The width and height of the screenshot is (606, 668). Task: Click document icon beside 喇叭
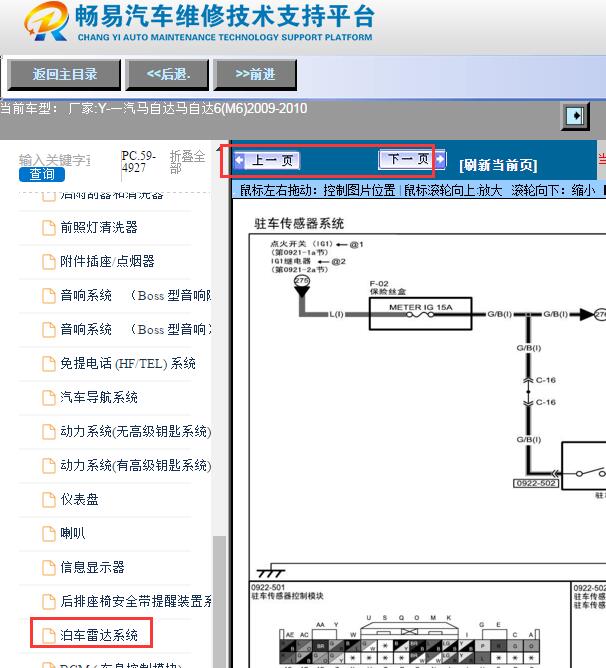49,533
